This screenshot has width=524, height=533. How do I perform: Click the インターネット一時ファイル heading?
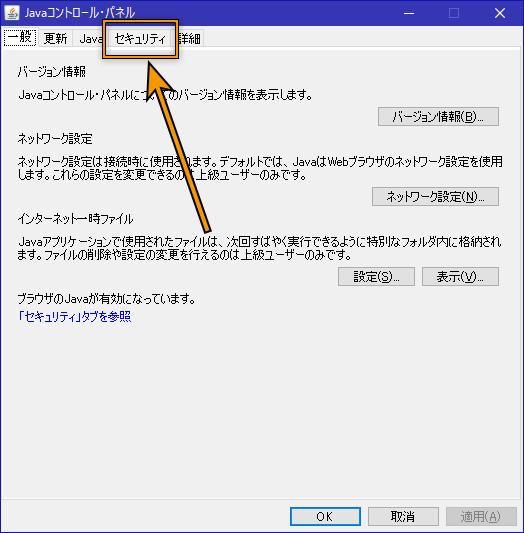coord(75,219)
